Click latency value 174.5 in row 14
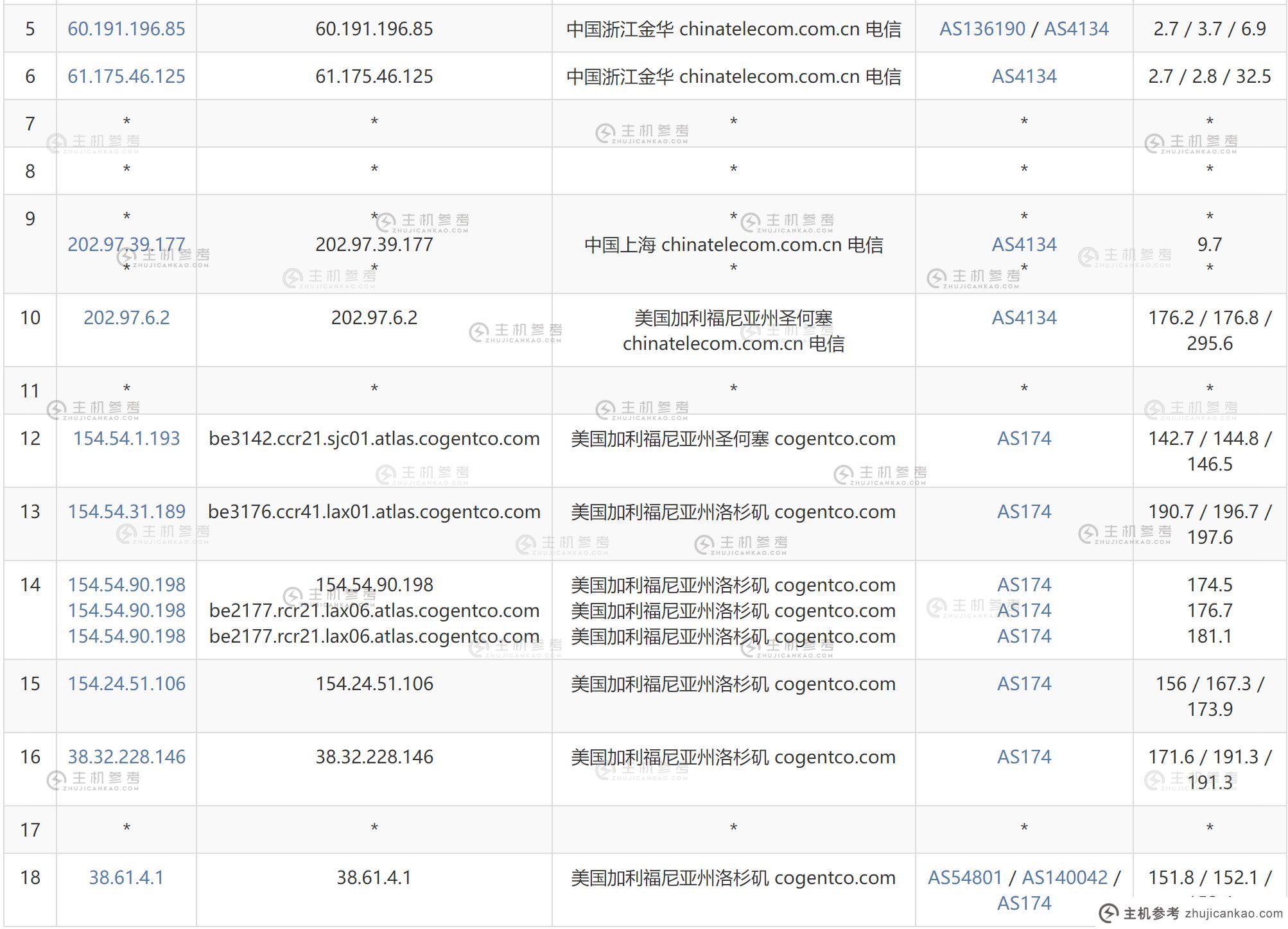Image resolution: width=1288 pixels, height=929 pixels. [1210, 585]
